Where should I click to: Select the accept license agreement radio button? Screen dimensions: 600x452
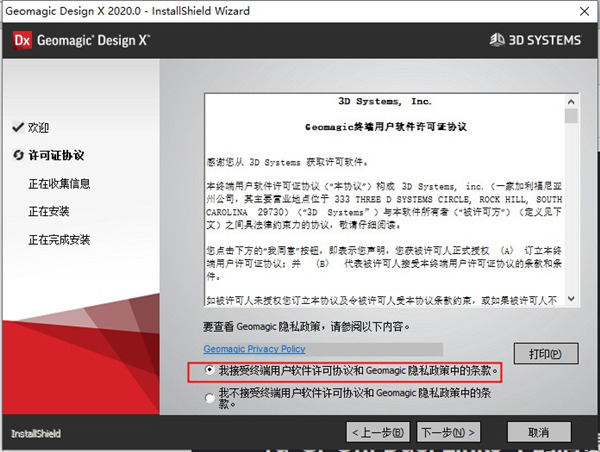click(209, 370)
